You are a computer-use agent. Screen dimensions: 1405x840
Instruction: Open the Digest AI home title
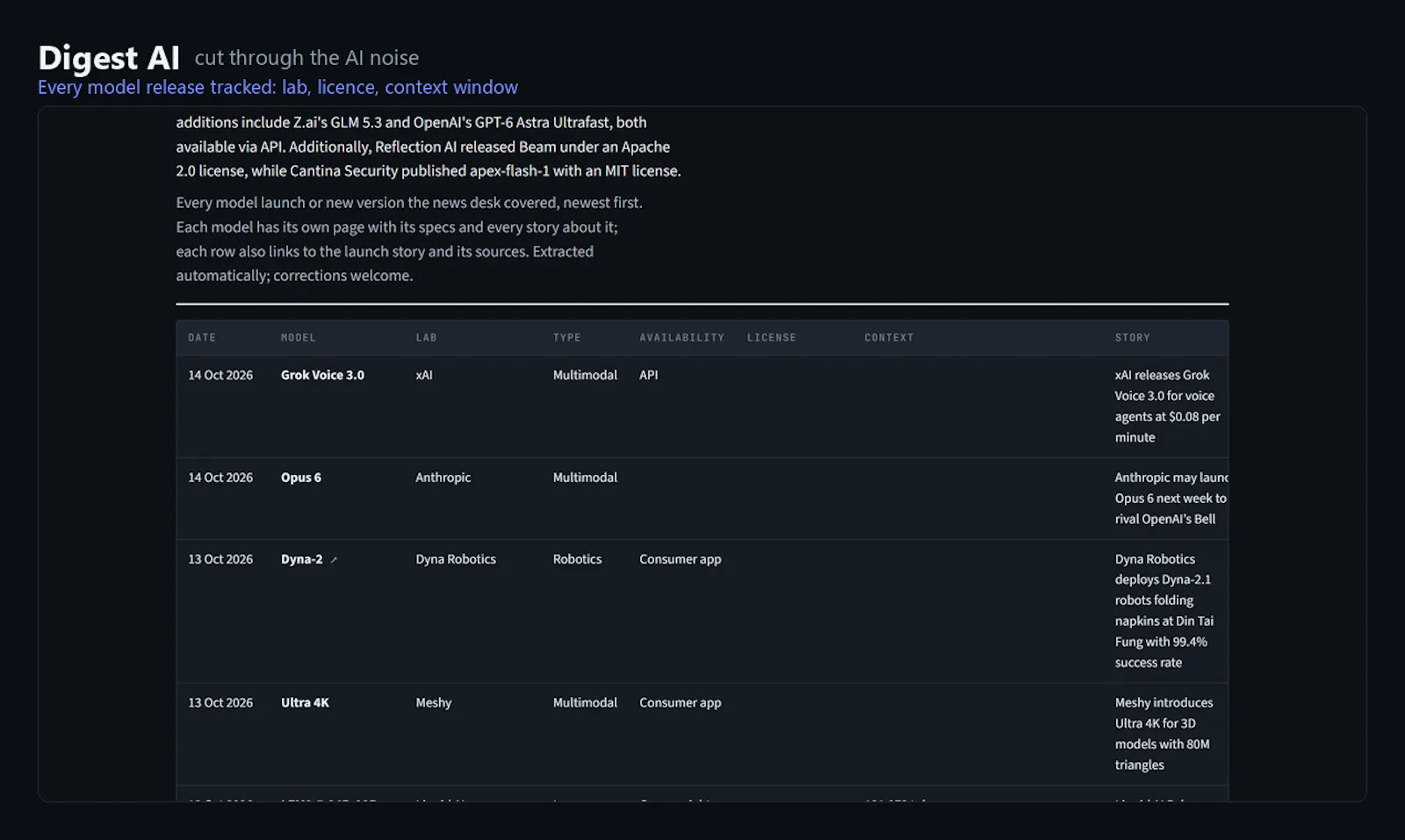click(109, 58)
